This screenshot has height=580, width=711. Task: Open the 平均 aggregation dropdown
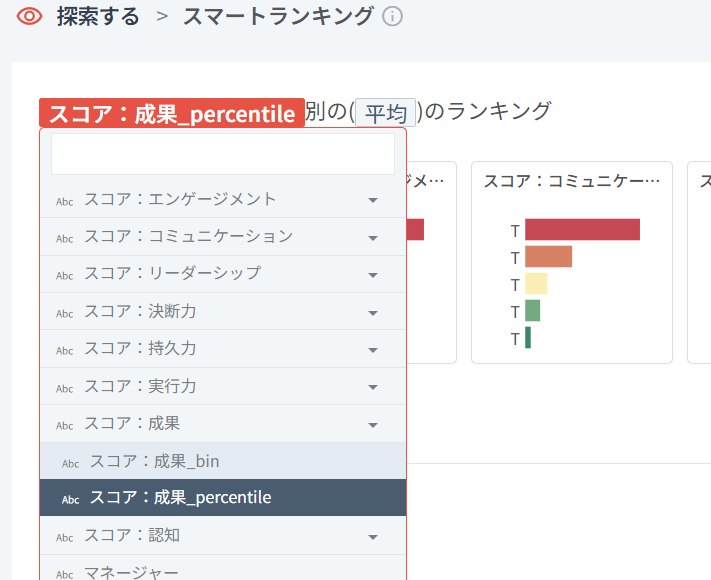[385, 112]
